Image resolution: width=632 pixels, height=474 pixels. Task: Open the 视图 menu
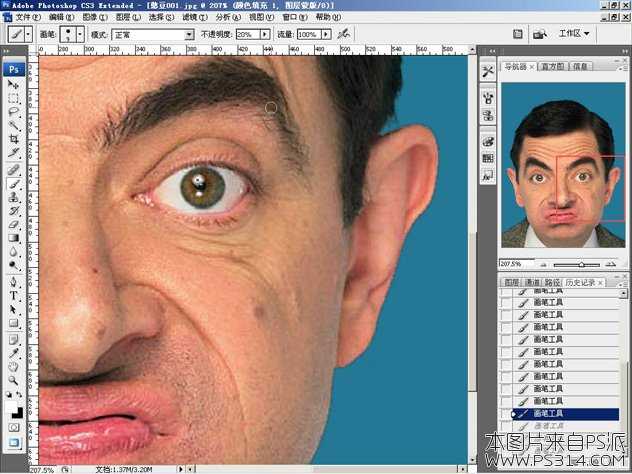(x=261, y=17)
